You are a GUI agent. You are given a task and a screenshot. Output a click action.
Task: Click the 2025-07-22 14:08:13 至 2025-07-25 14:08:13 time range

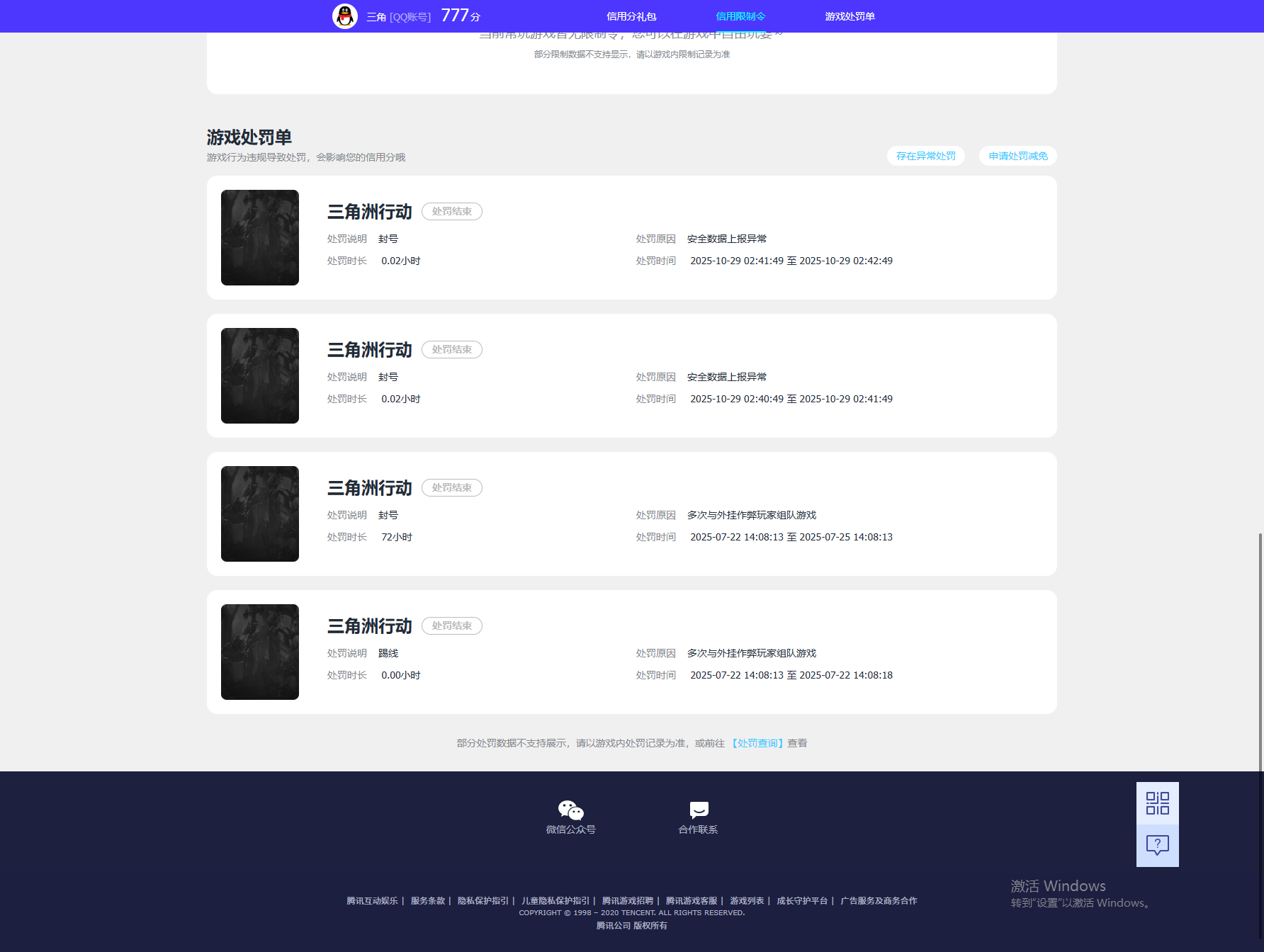(x=791, y=537)
